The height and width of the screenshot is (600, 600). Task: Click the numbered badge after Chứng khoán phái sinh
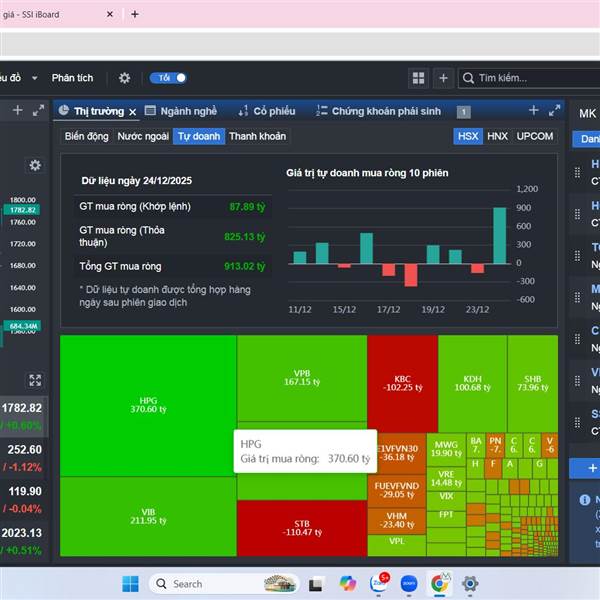click(x=463, y=112)
